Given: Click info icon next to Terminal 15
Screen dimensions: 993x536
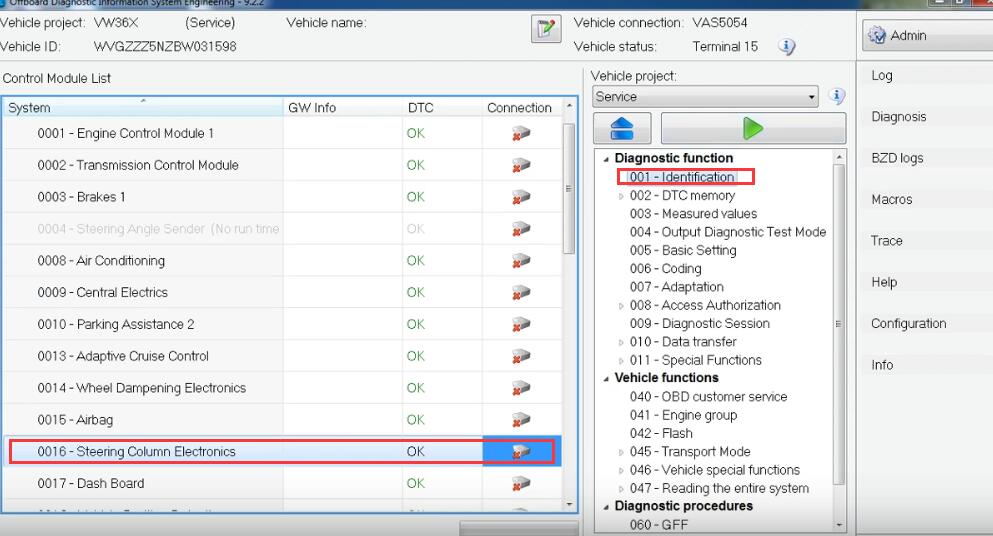Looking at the screenshot, I should [x=787, y=46].
